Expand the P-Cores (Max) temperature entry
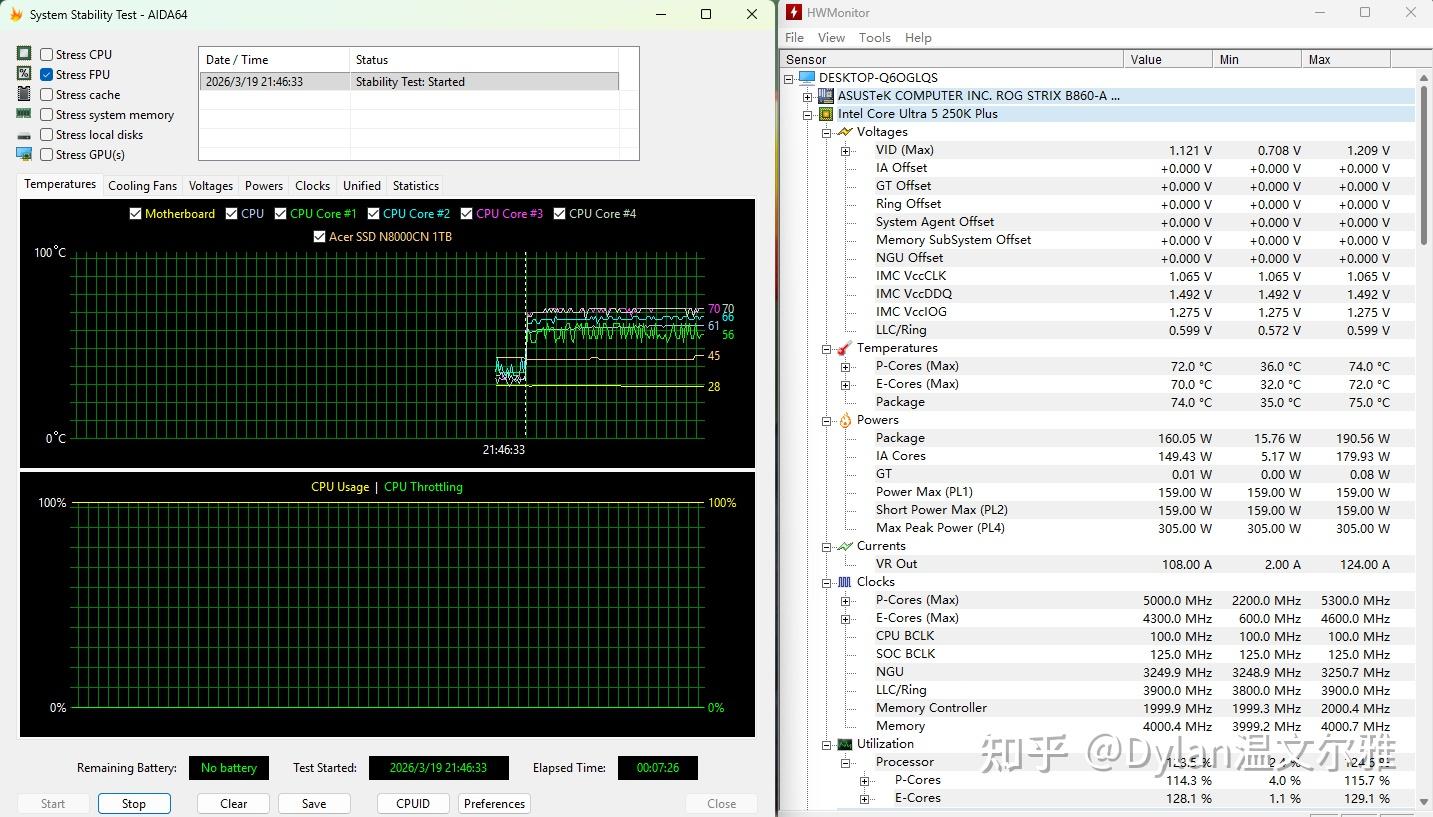This screenshot has width=1433, height=817. click(x=846, y=367)
